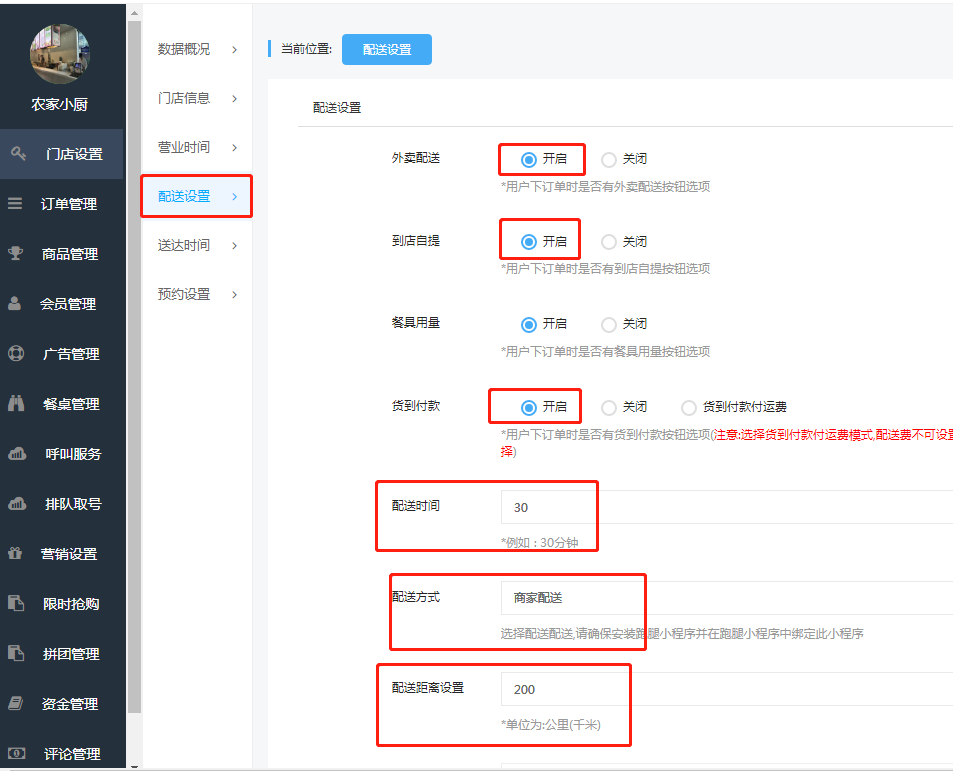Click the 配送时间 input showing 30
The image size is (953, 771).
pyautogui.click(x=727, y=507)
